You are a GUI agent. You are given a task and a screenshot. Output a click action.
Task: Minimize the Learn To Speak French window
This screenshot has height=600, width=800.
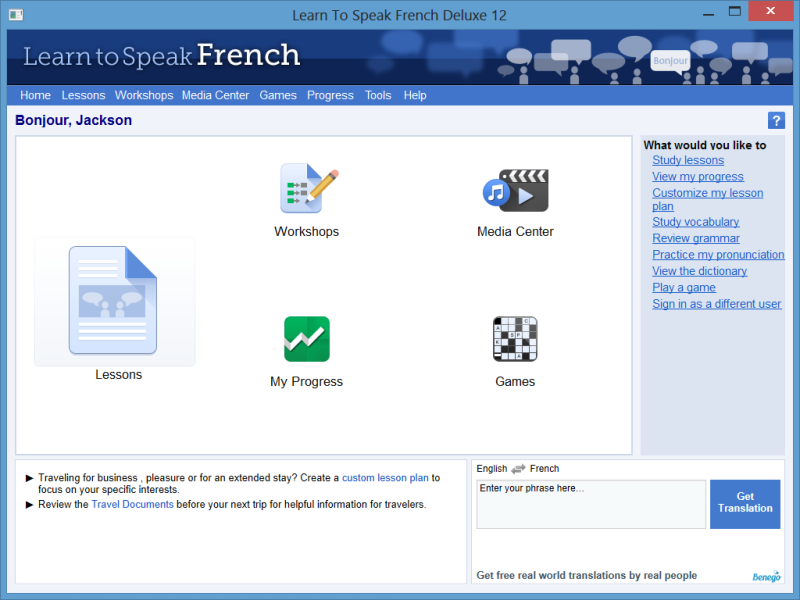[708, 14]
